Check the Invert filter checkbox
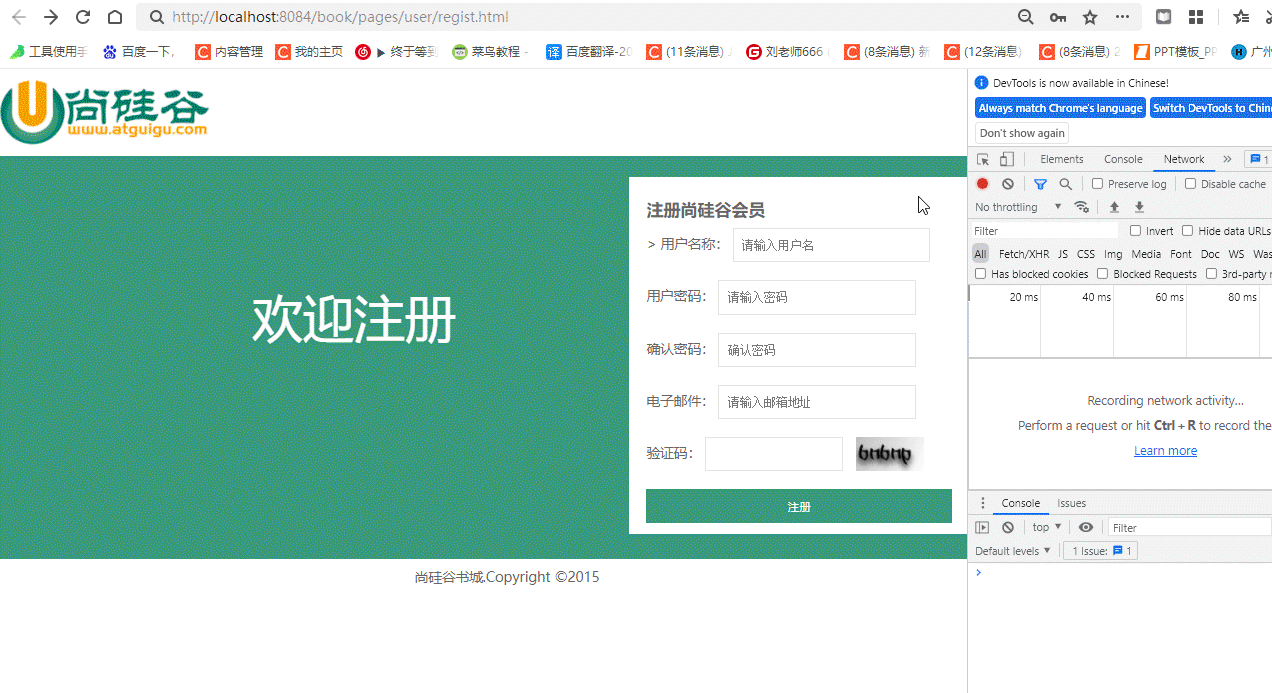The image size is (1272, 693). point(1135,231)
